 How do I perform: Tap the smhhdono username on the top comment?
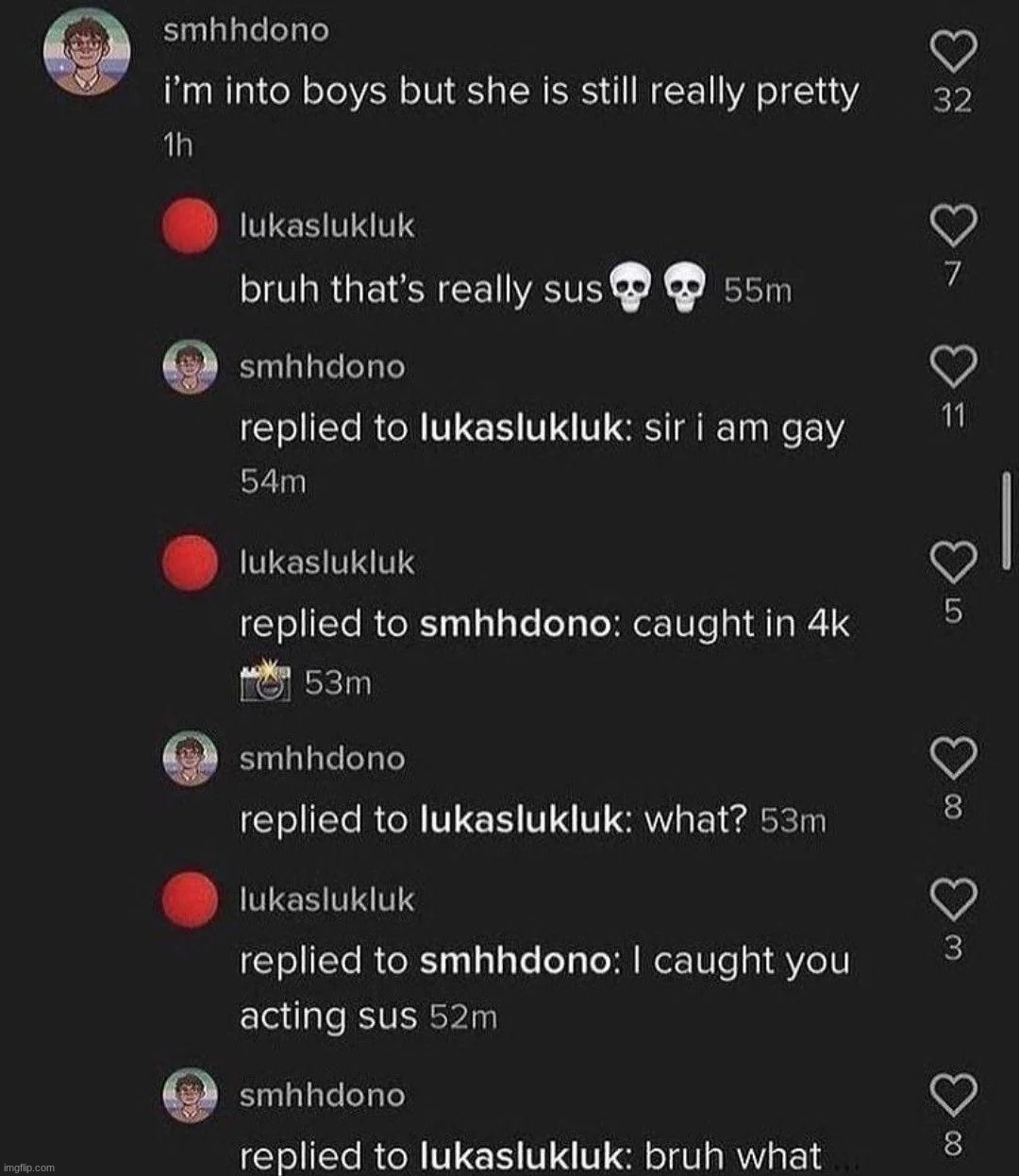click(246, 30)
